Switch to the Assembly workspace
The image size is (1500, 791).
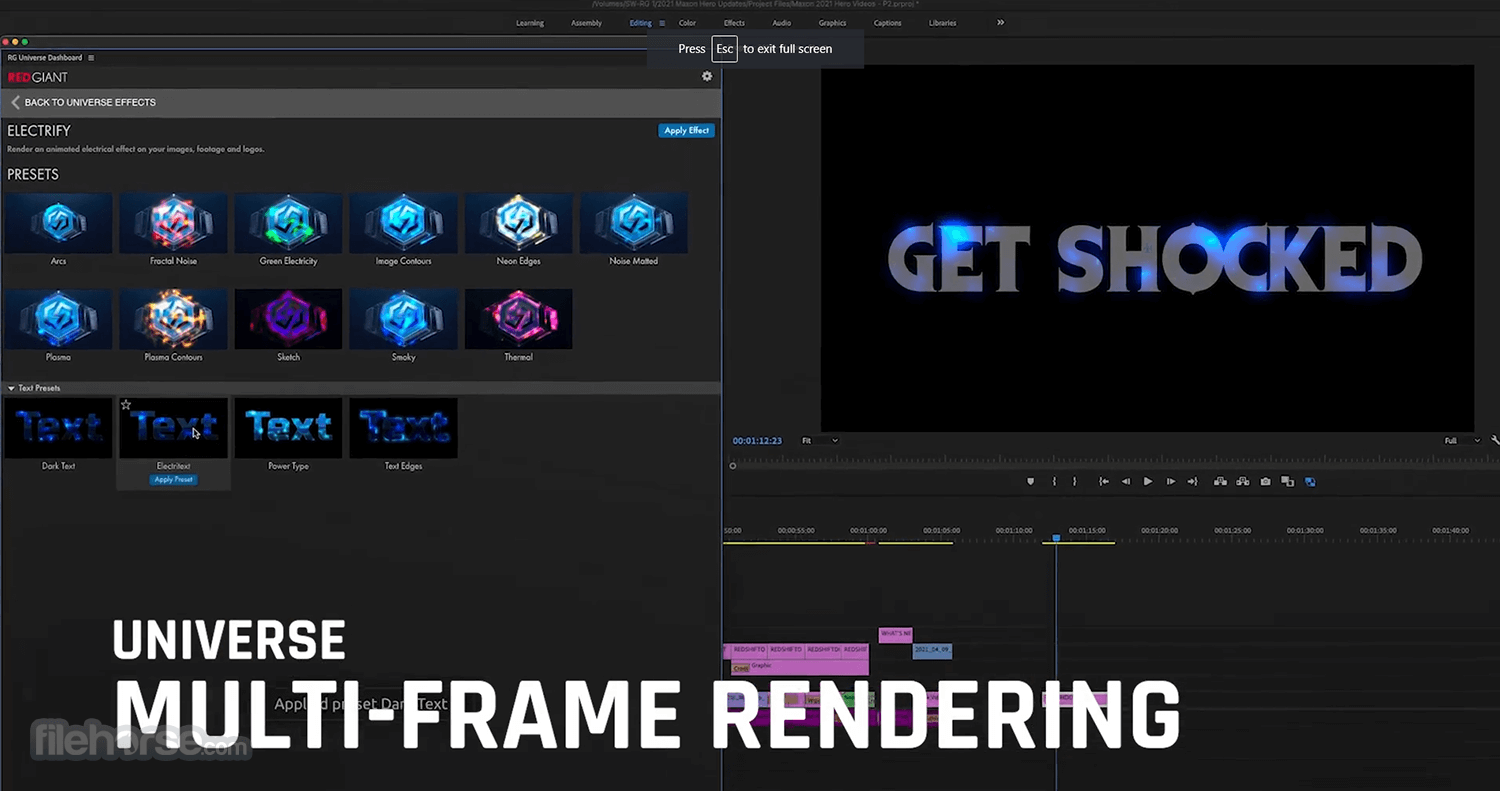click(x=587, y=23)
